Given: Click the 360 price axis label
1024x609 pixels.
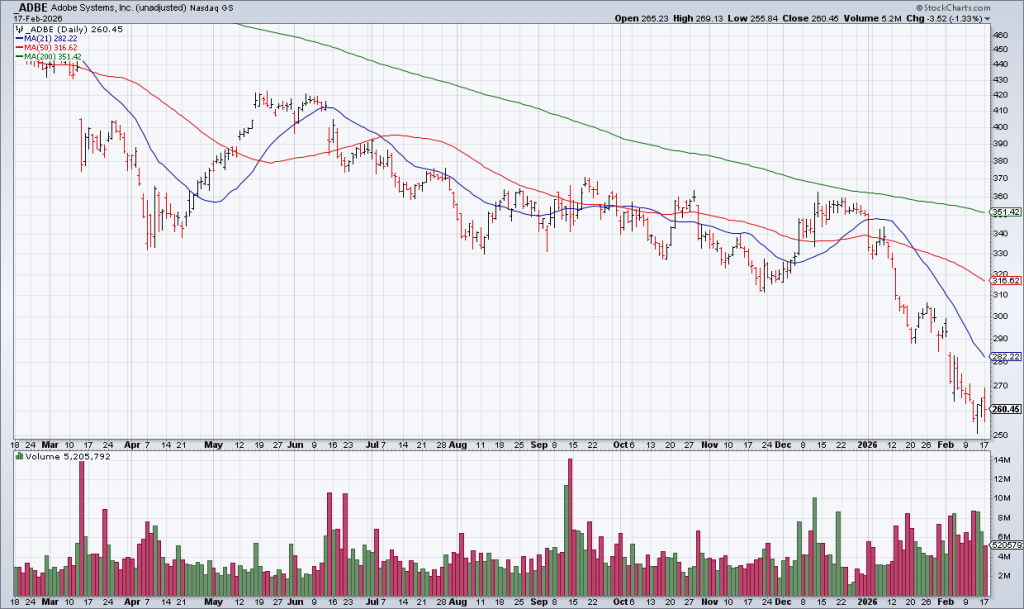Looking at the screenshot, I should pyautogui.click(x=1000, y=196).
